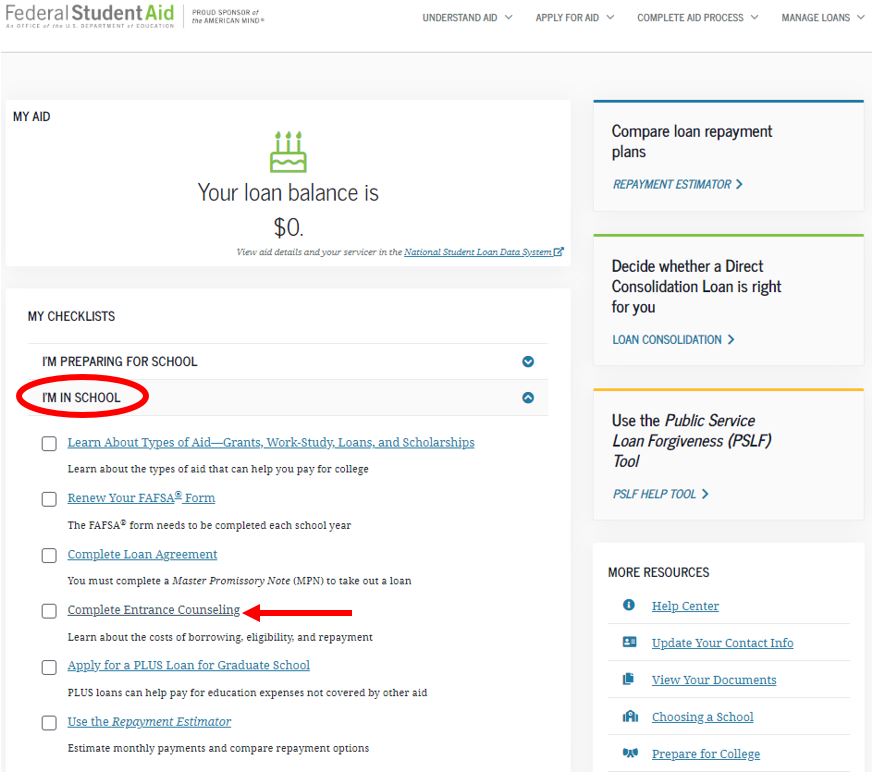Screen dimensions: 874x778
Task: Click the MY AID heading
Action: click(32, 116)
